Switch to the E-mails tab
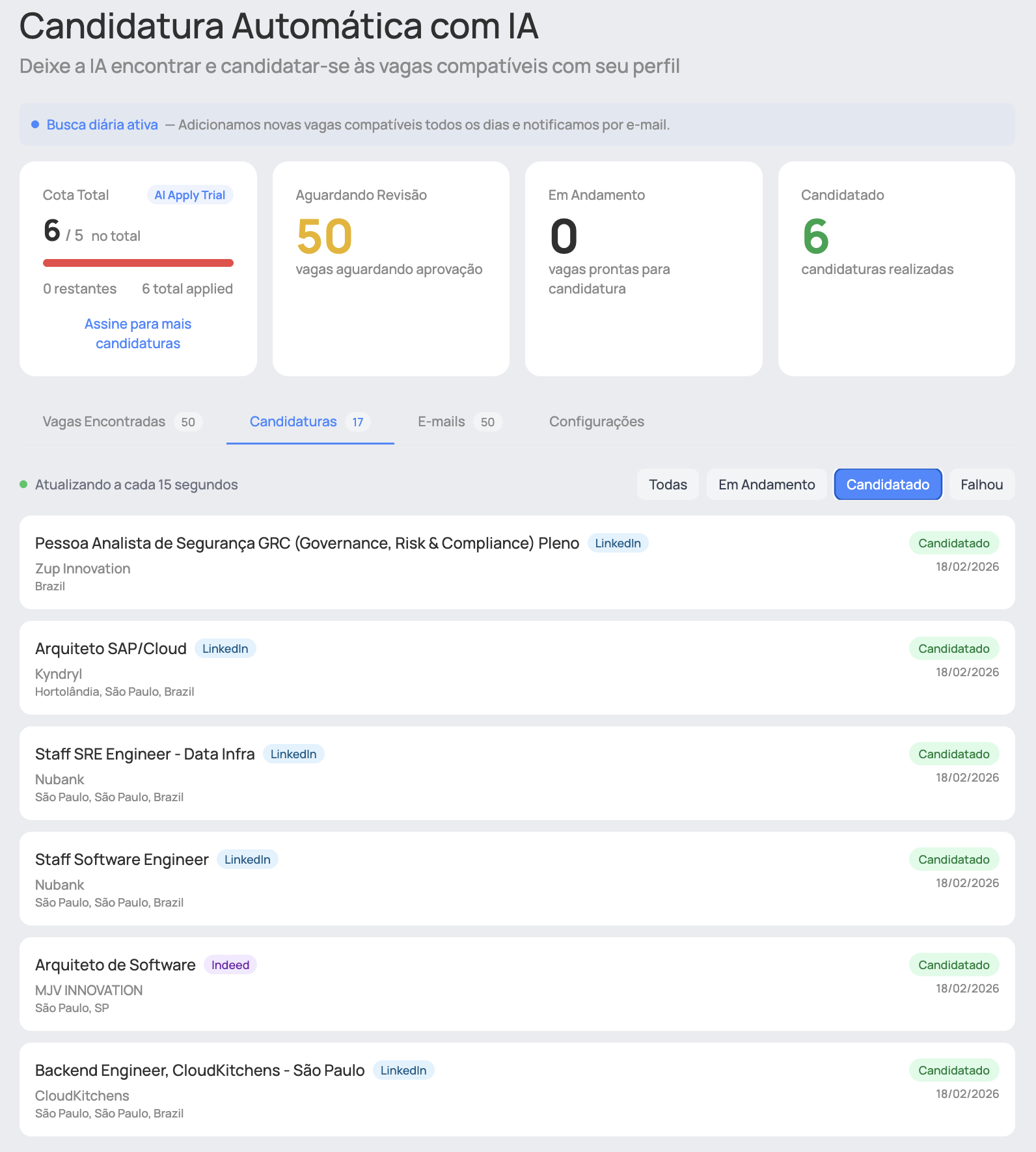Image resolution: width=1036 pixels, height=1152 pixels. 459,422
